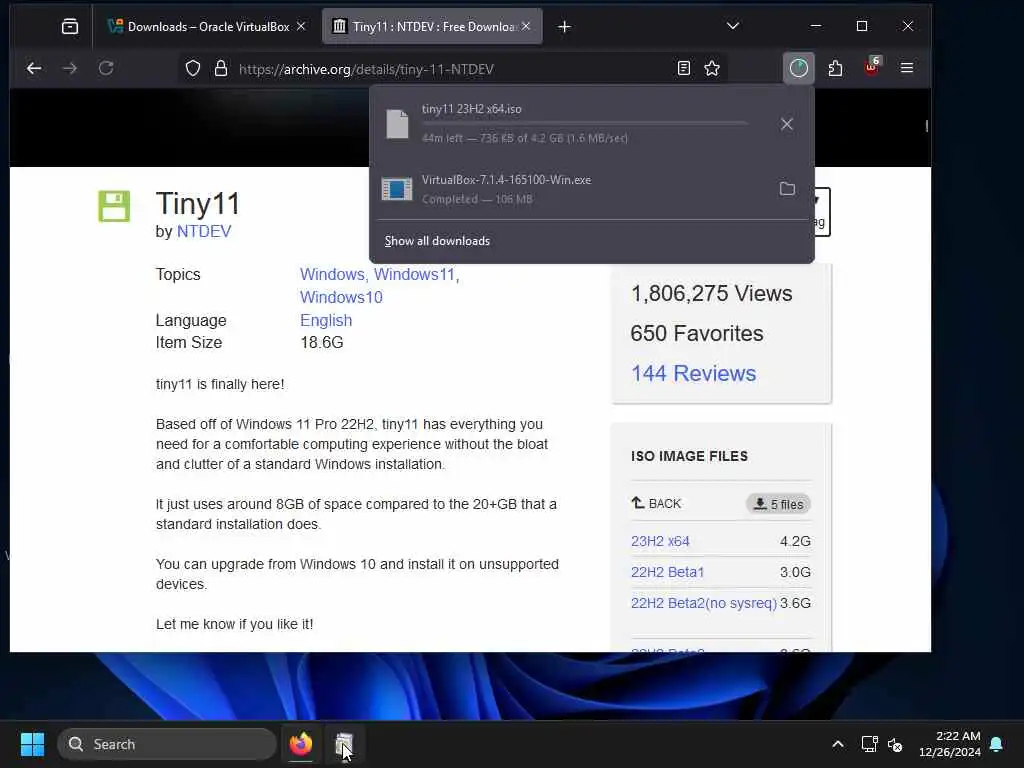1024x768 pixels.
Task: Open the Firefox View icon left of tabs
Action: click(x=70, y=26)
